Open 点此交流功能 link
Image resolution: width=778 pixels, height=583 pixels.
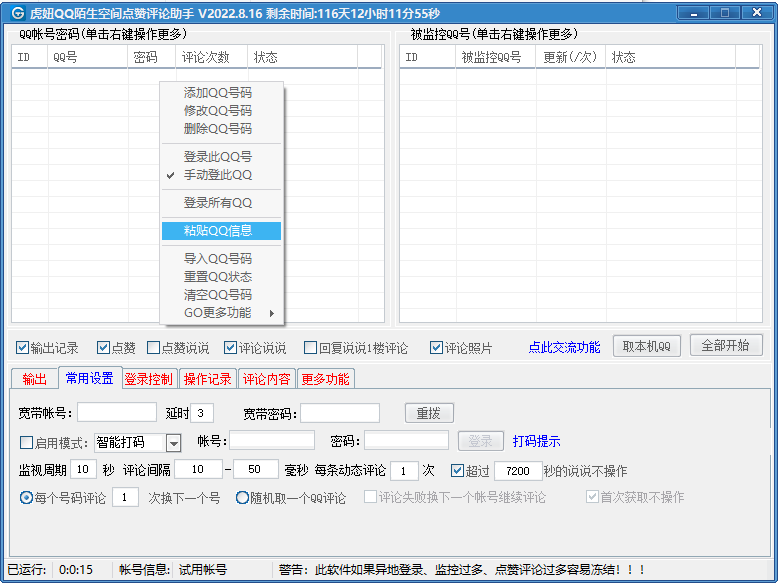[564, 347]
